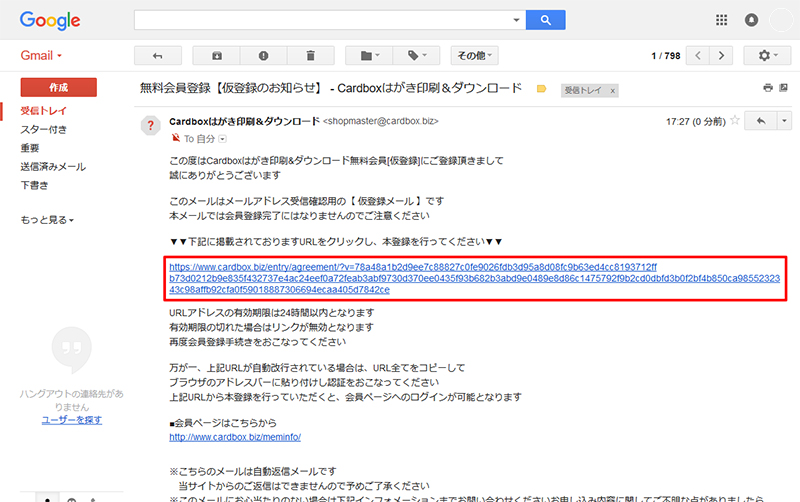800x502 pixels.
Task: Open the Move to folder menu
Action: (x=369, y=56)
